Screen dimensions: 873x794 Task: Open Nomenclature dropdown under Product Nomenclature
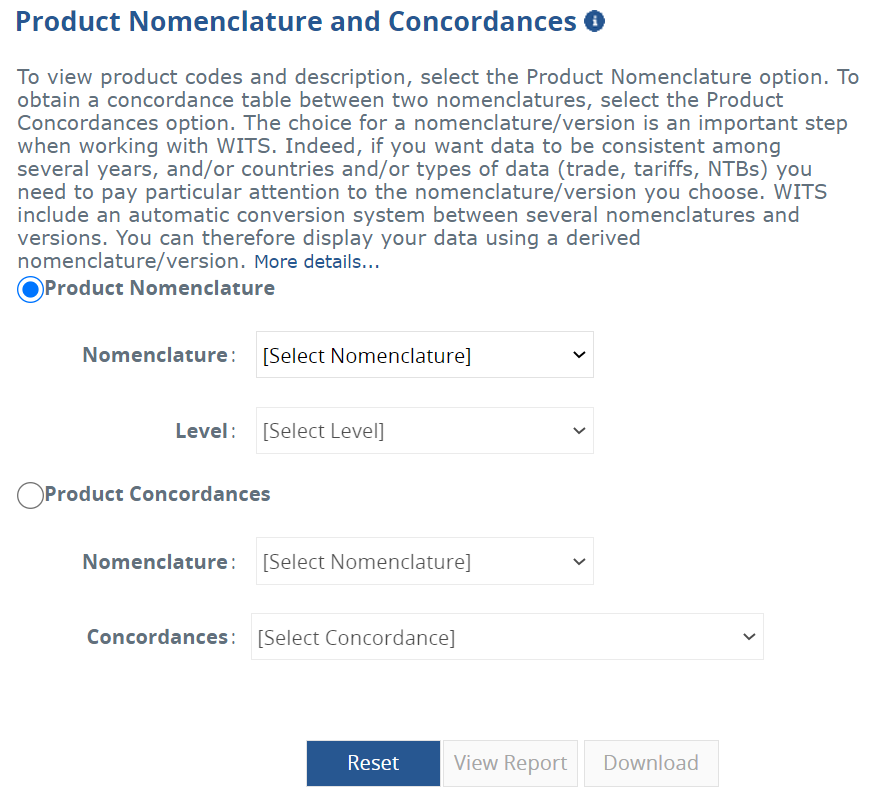click(424, 355)
